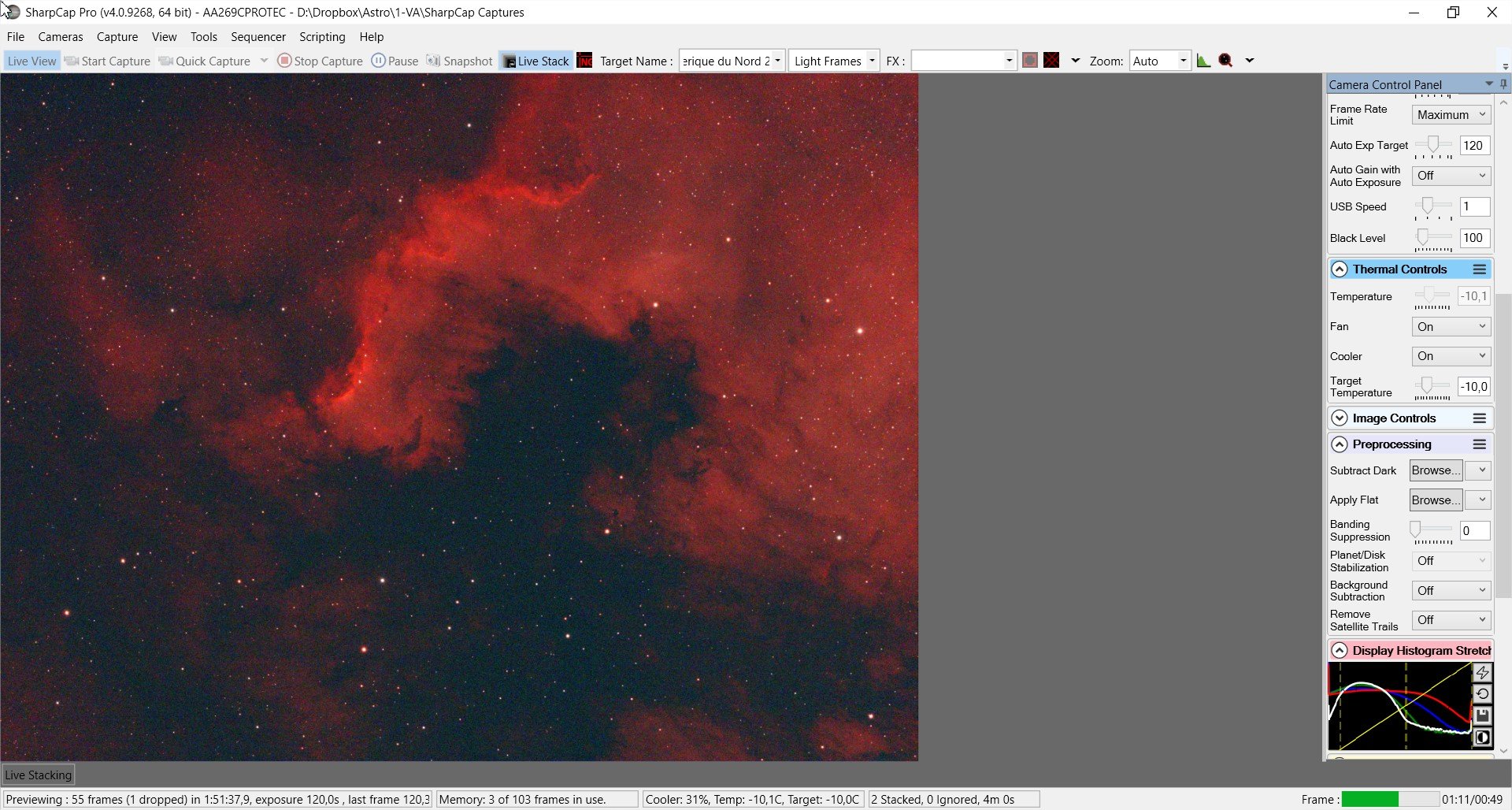Toggle the Live Stack button
Screen dimensions: 1512x810
(535, 61)
